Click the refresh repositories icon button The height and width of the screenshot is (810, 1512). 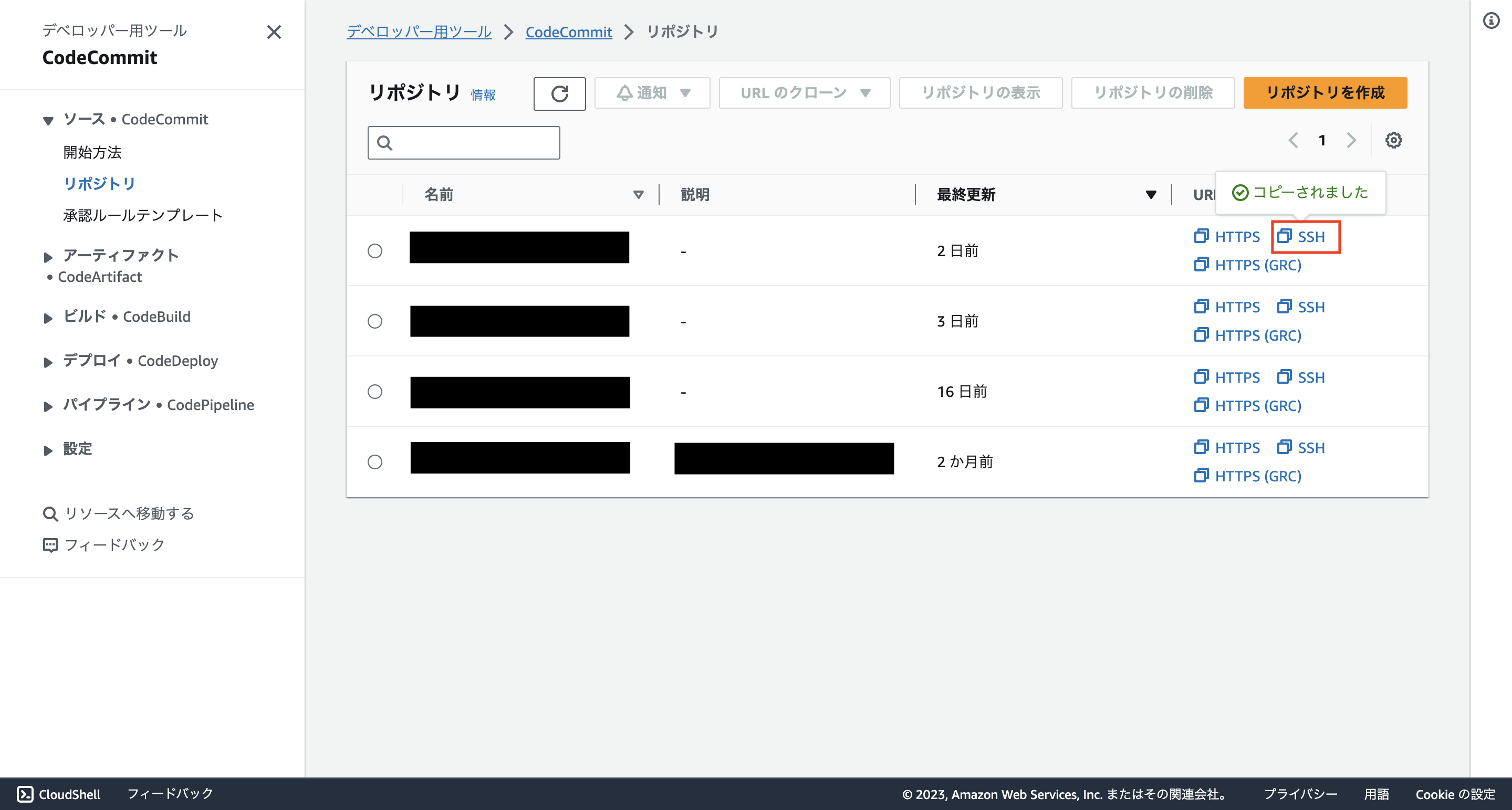click(x=559, y=93)
